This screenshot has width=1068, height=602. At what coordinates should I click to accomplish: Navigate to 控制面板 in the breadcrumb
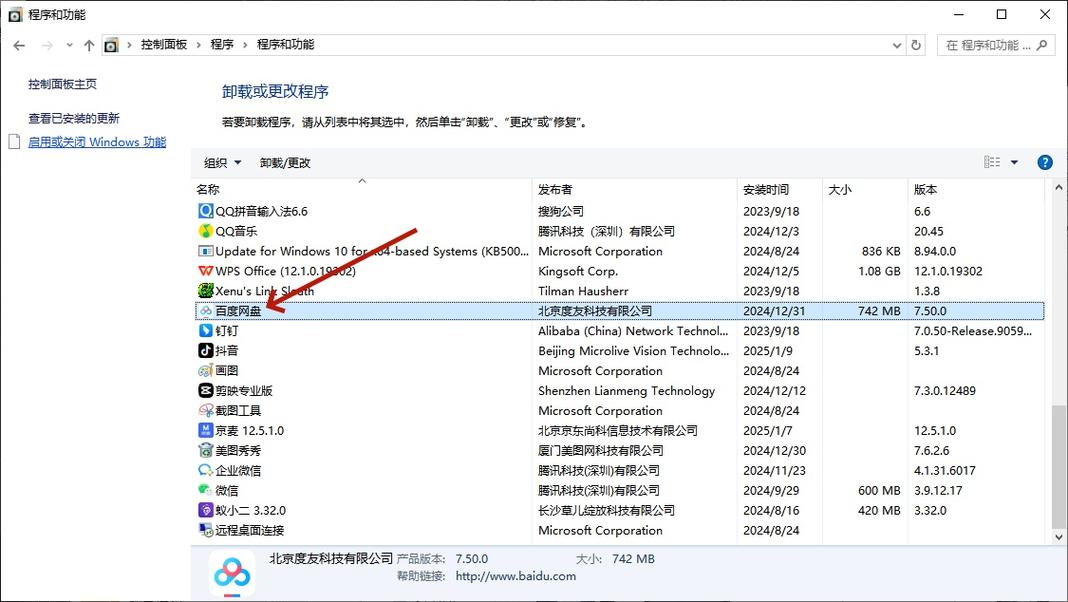pos(164,44)
